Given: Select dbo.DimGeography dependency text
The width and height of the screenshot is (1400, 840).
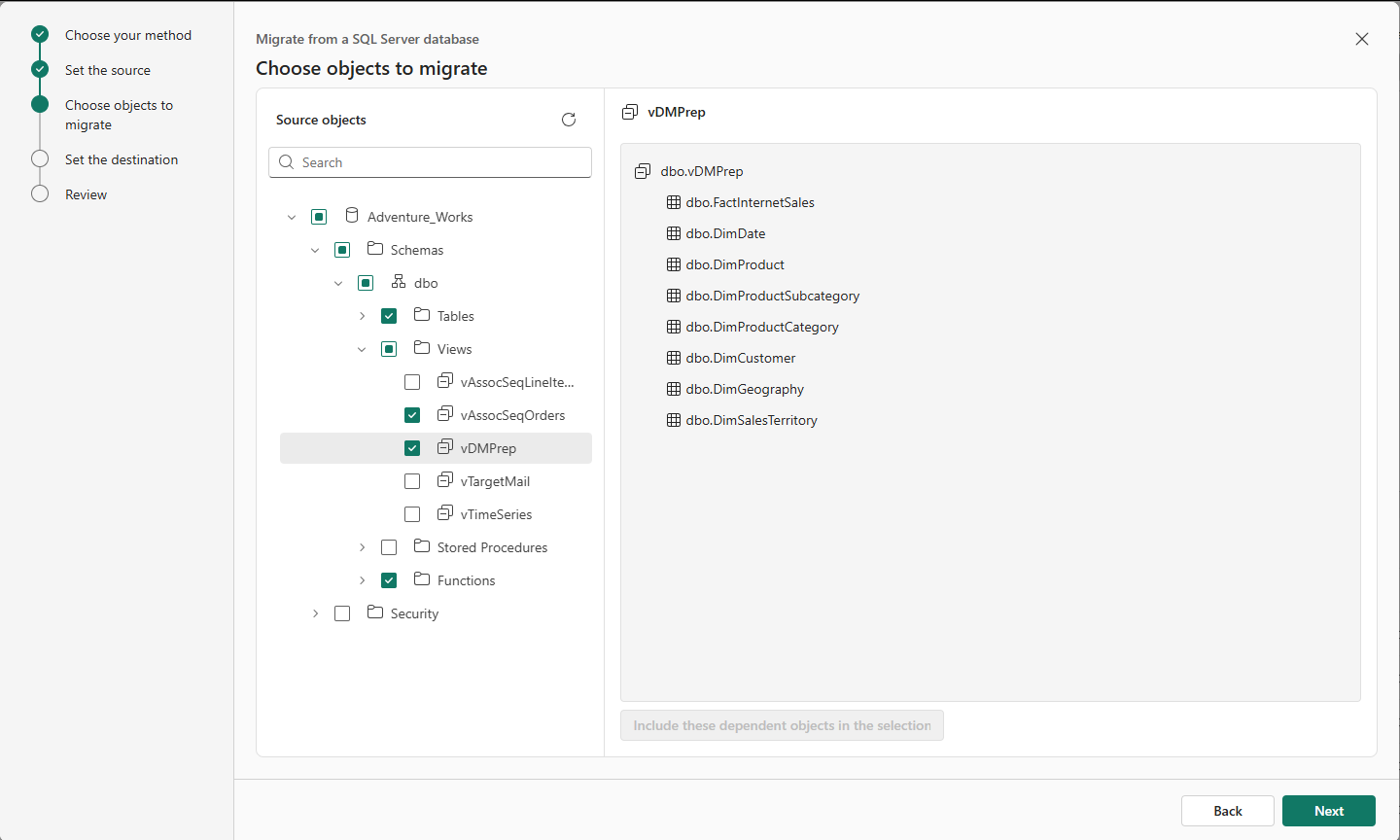Looking at the screenshot, I should pos(745,389).
